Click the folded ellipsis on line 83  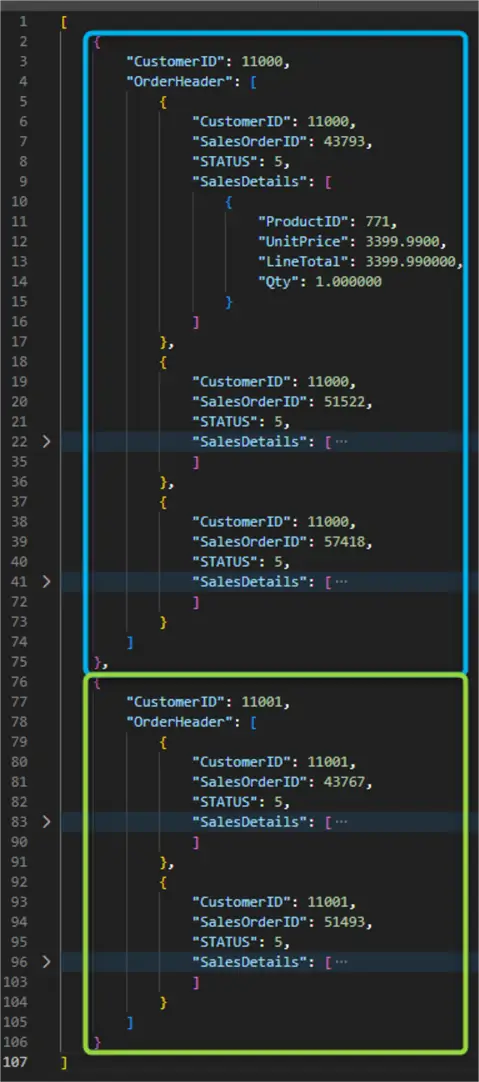340,822
